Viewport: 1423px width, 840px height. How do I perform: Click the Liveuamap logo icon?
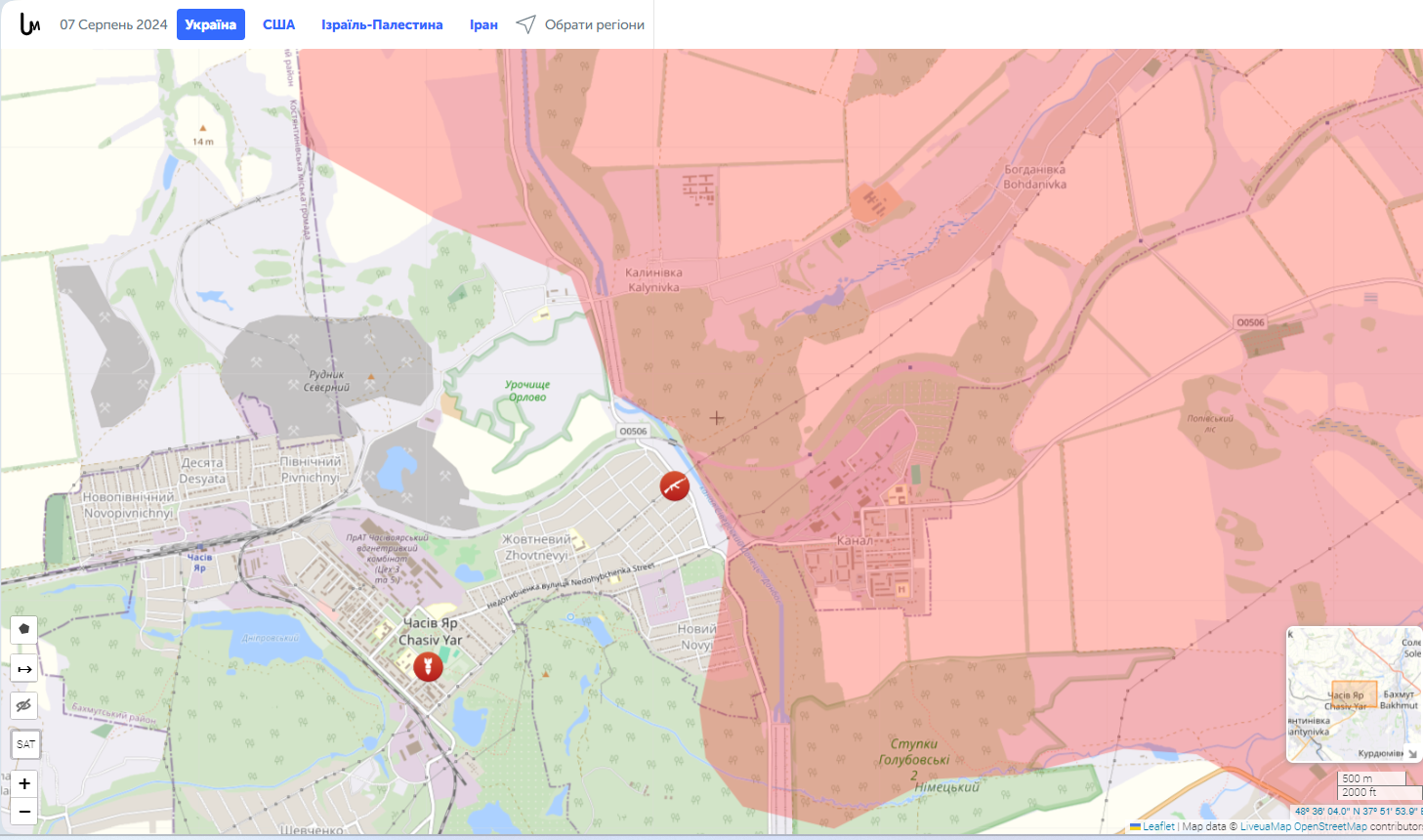point(30,24)
